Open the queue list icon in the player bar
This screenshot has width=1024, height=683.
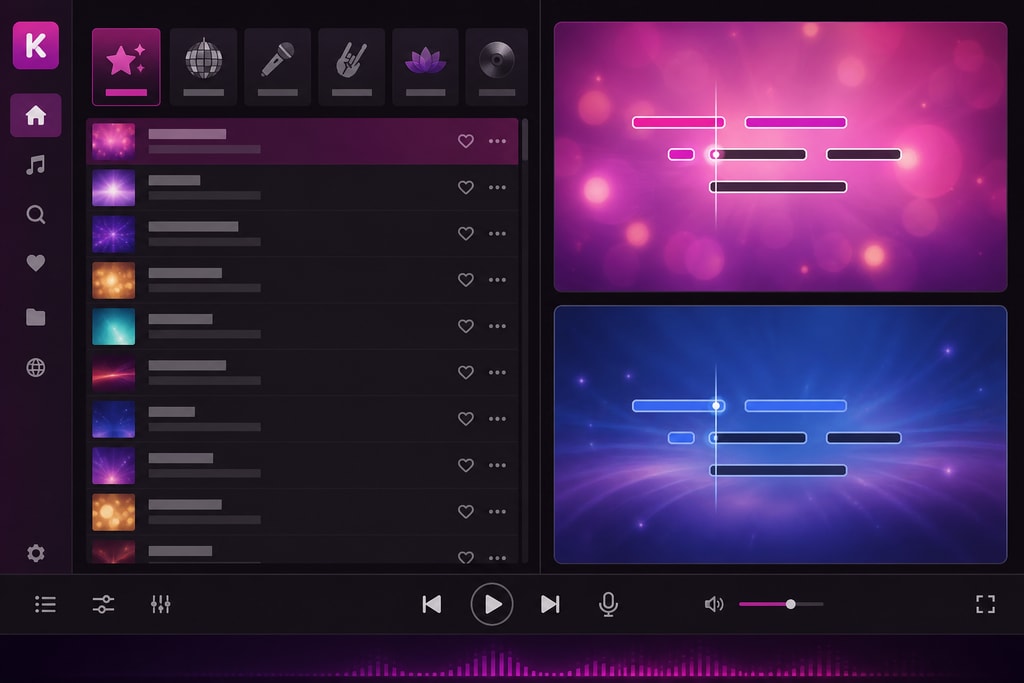45,604
